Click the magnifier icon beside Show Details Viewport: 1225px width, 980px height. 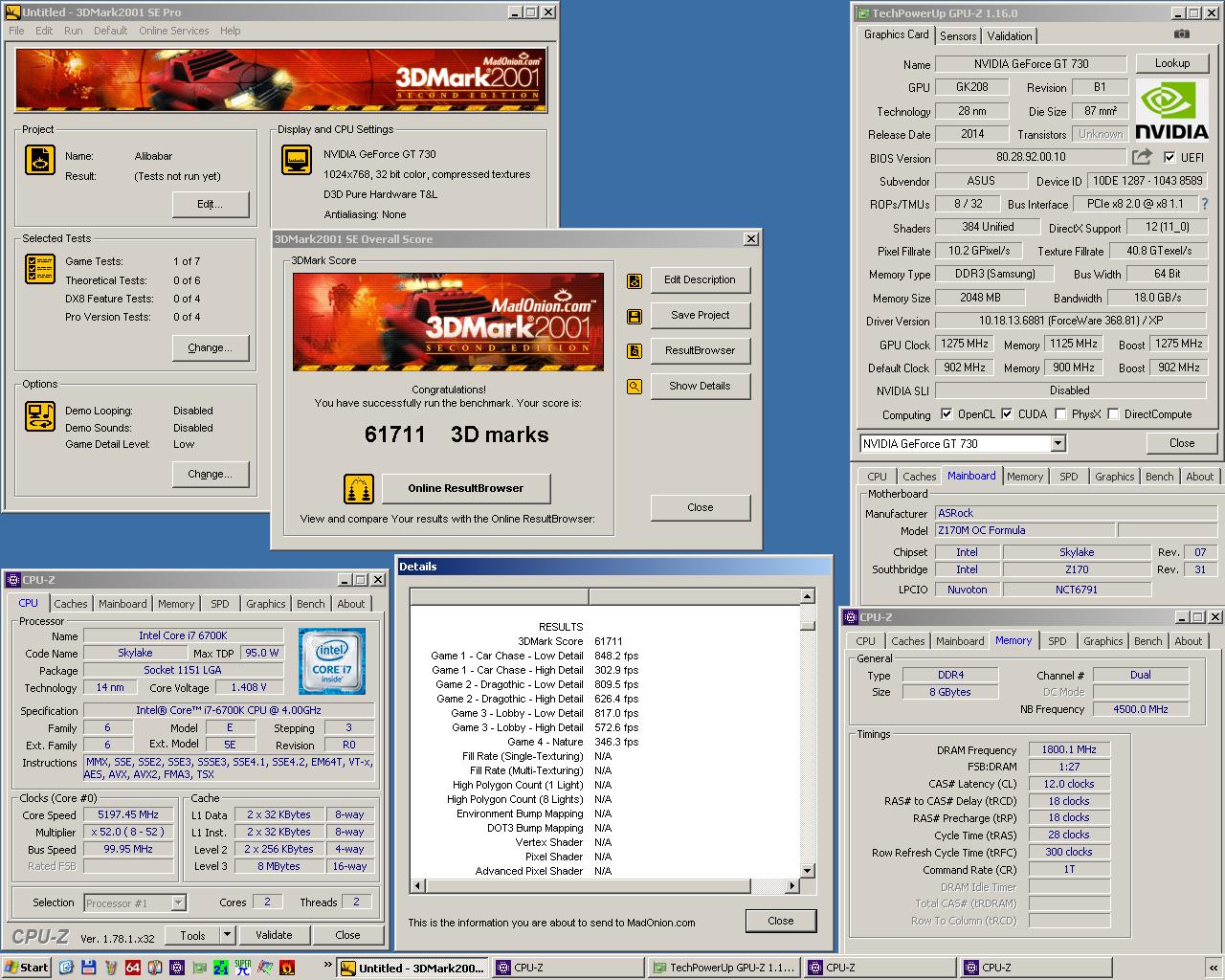(x=635, y=387)
